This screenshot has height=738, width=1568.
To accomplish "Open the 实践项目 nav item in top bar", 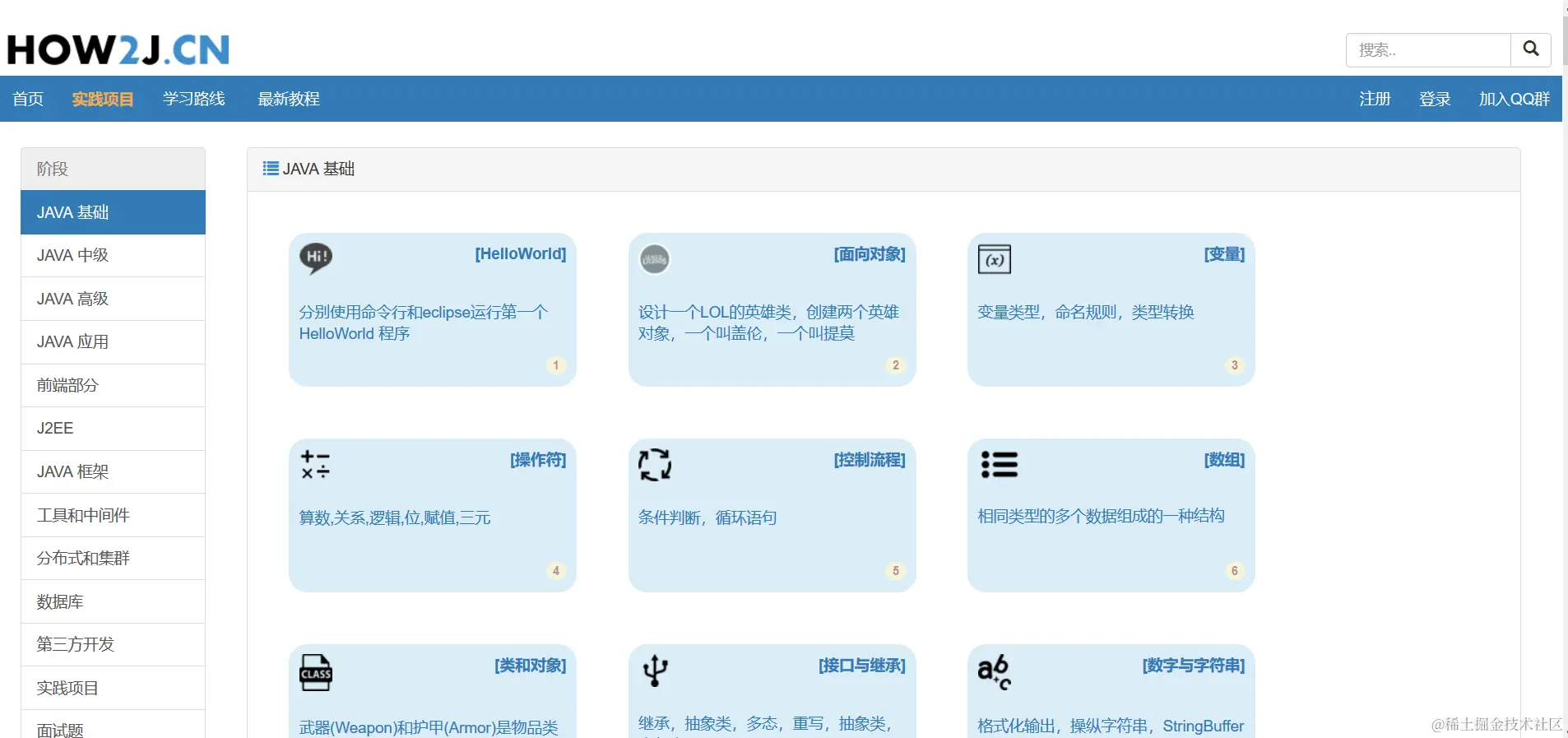I will click(x=103, y=99).
